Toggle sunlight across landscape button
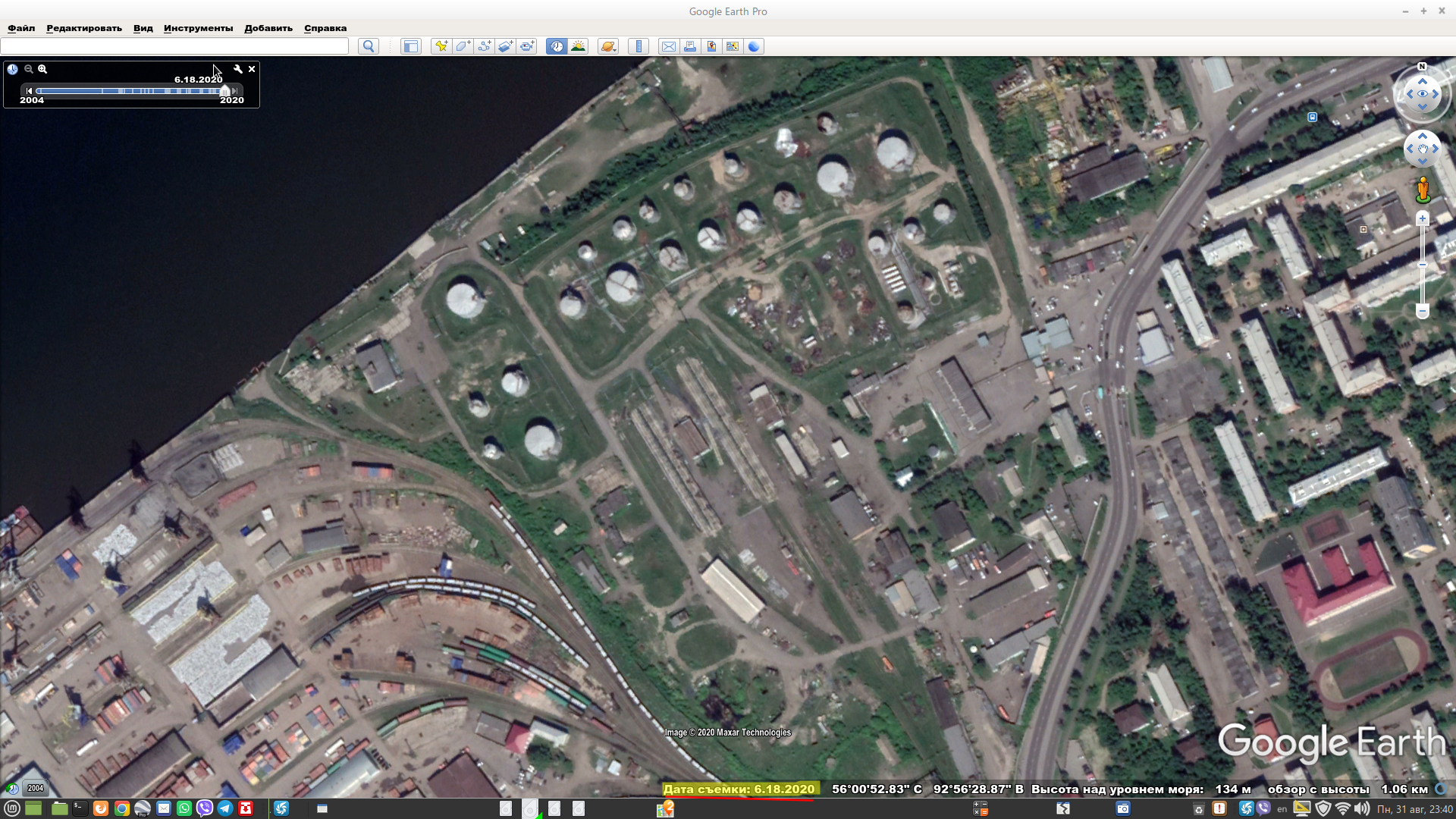 tap(578, 46)
